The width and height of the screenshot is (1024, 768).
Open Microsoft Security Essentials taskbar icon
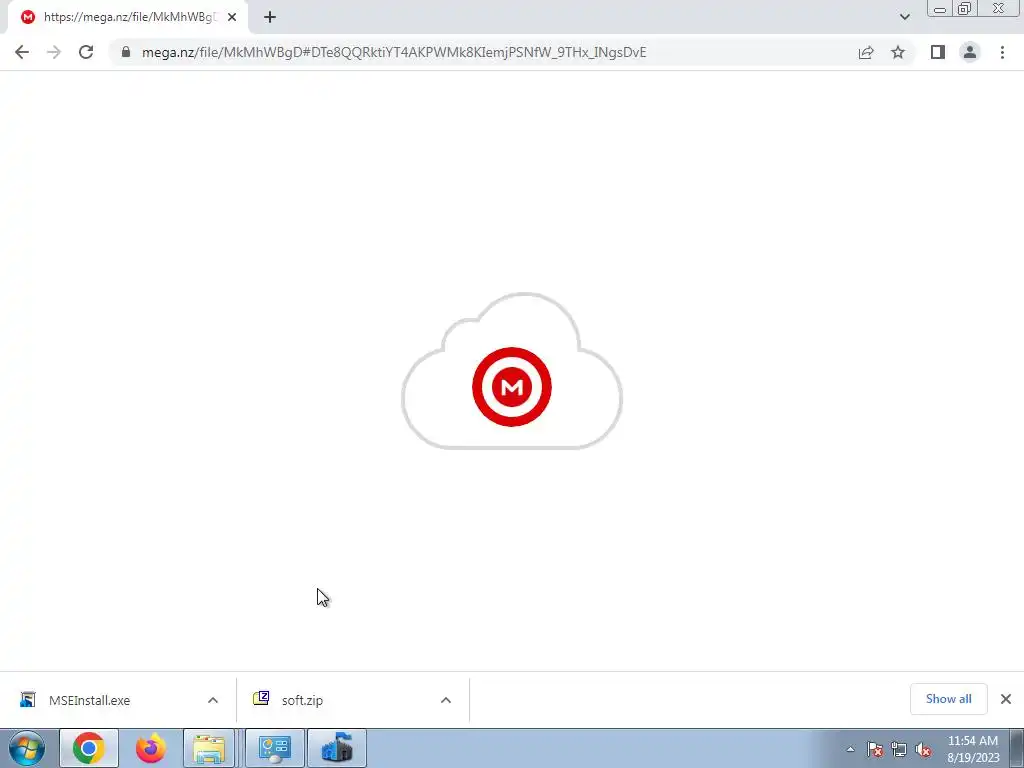point(337,748)
